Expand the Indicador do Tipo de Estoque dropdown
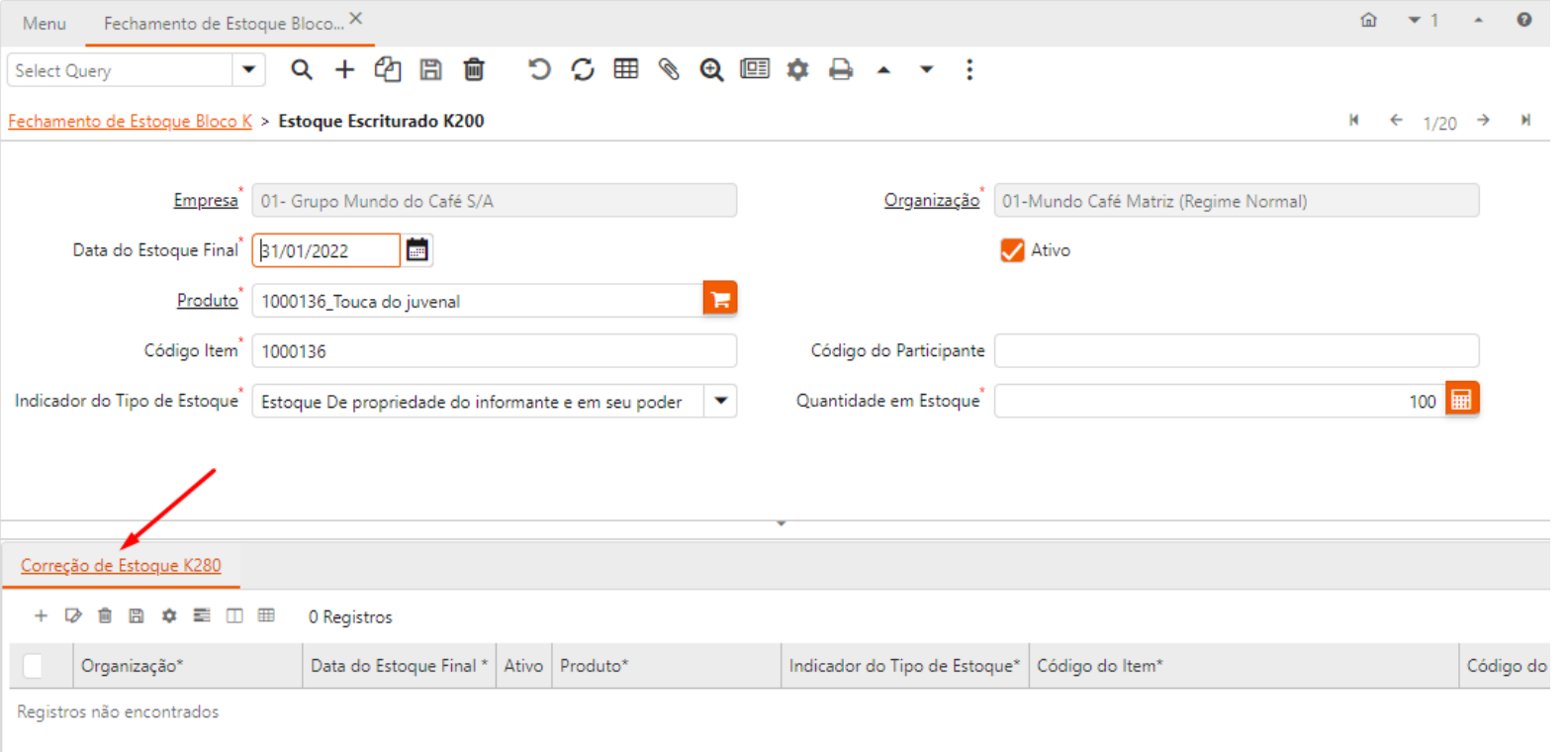 click(x=720, y=401)
